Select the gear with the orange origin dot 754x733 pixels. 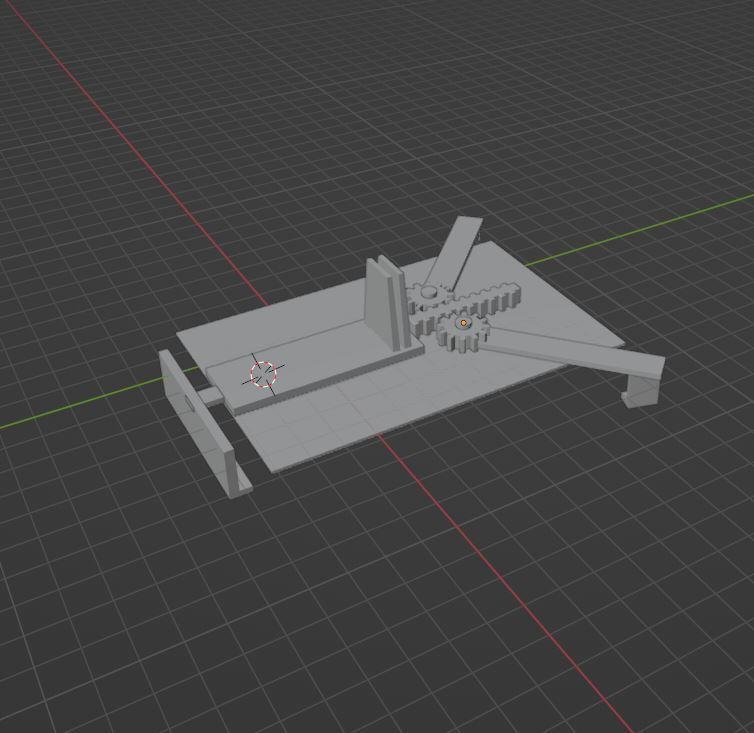[463, 332]
